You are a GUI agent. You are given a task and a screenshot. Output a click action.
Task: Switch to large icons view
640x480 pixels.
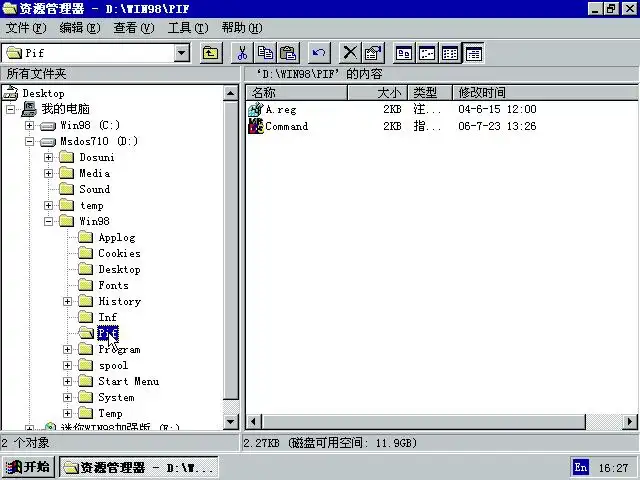(404, 53)
